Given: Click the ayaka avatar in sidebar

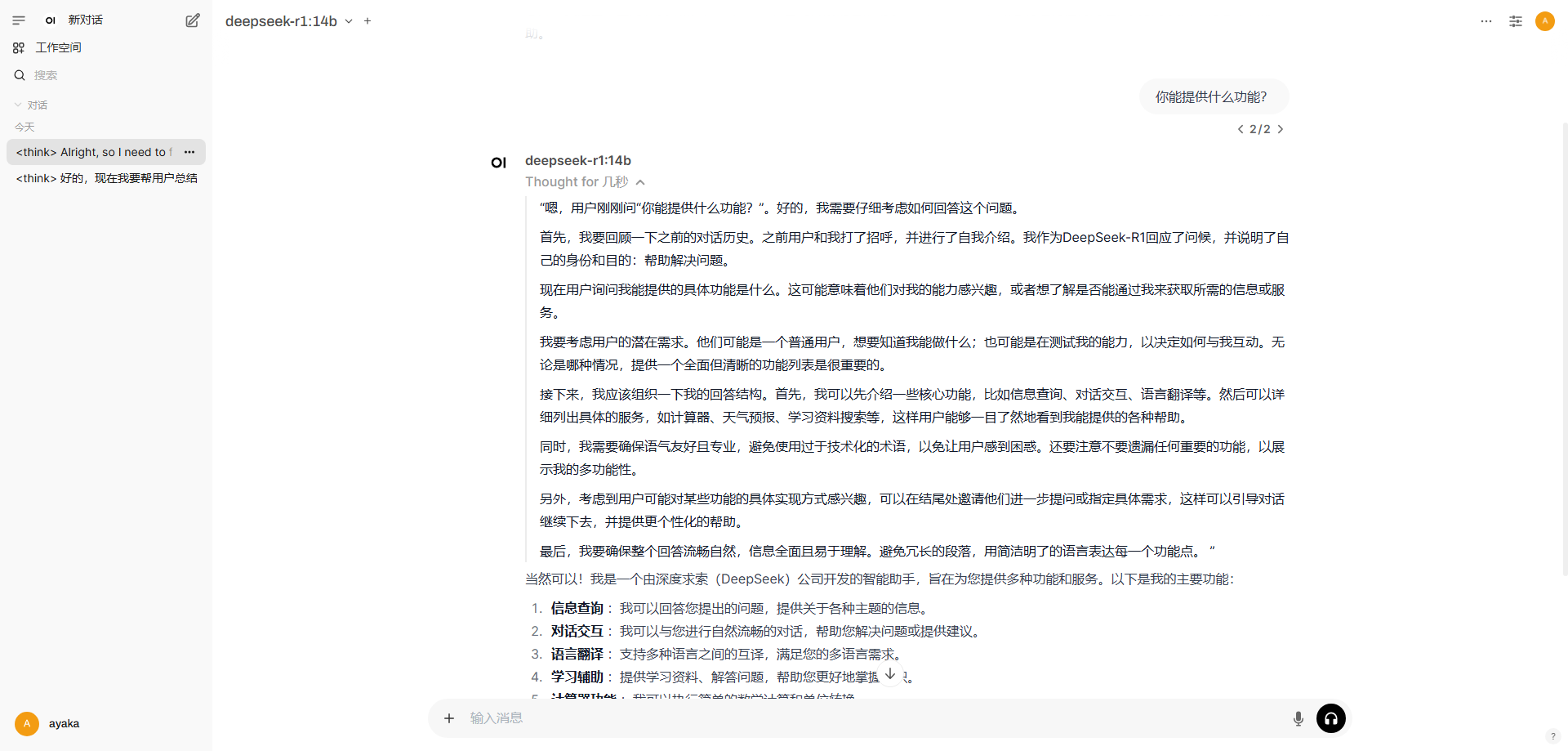Looking at the screenshot, I should [27, 723].
